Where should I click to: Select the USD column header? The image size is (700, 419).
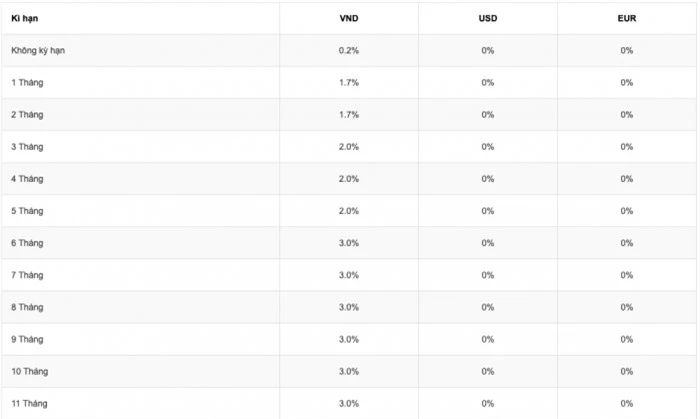point(487,19)
